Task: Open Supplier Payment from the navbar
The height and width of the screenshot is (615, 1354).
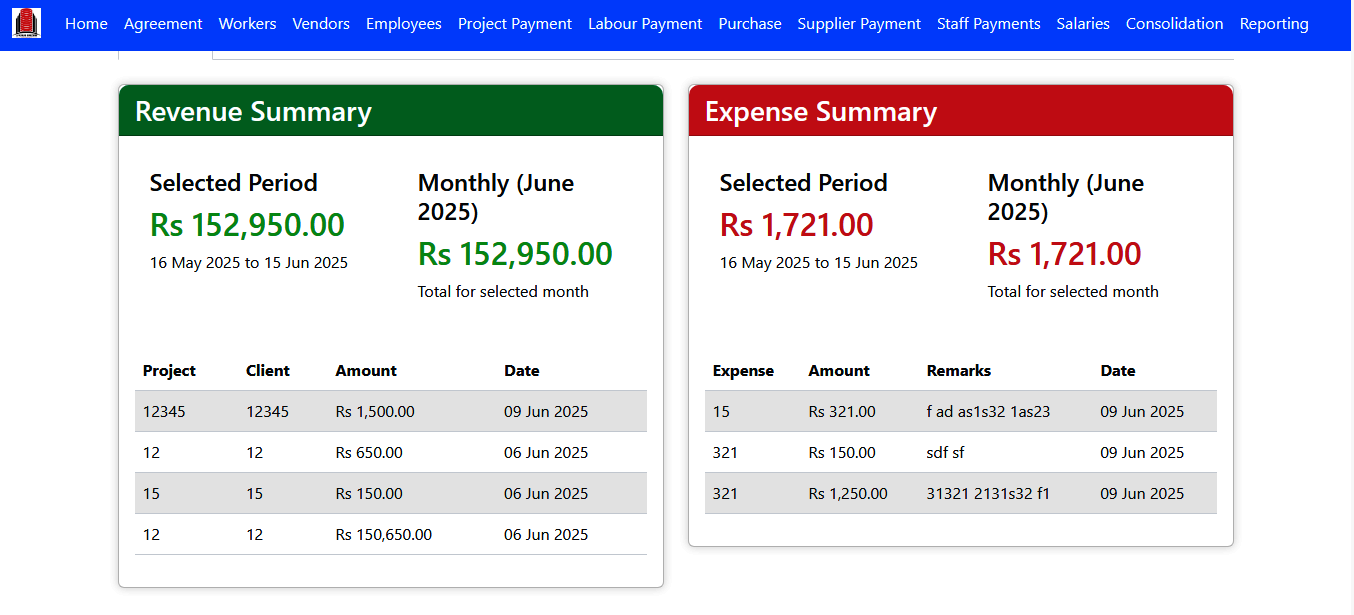Action: click(x=859, y=24)
